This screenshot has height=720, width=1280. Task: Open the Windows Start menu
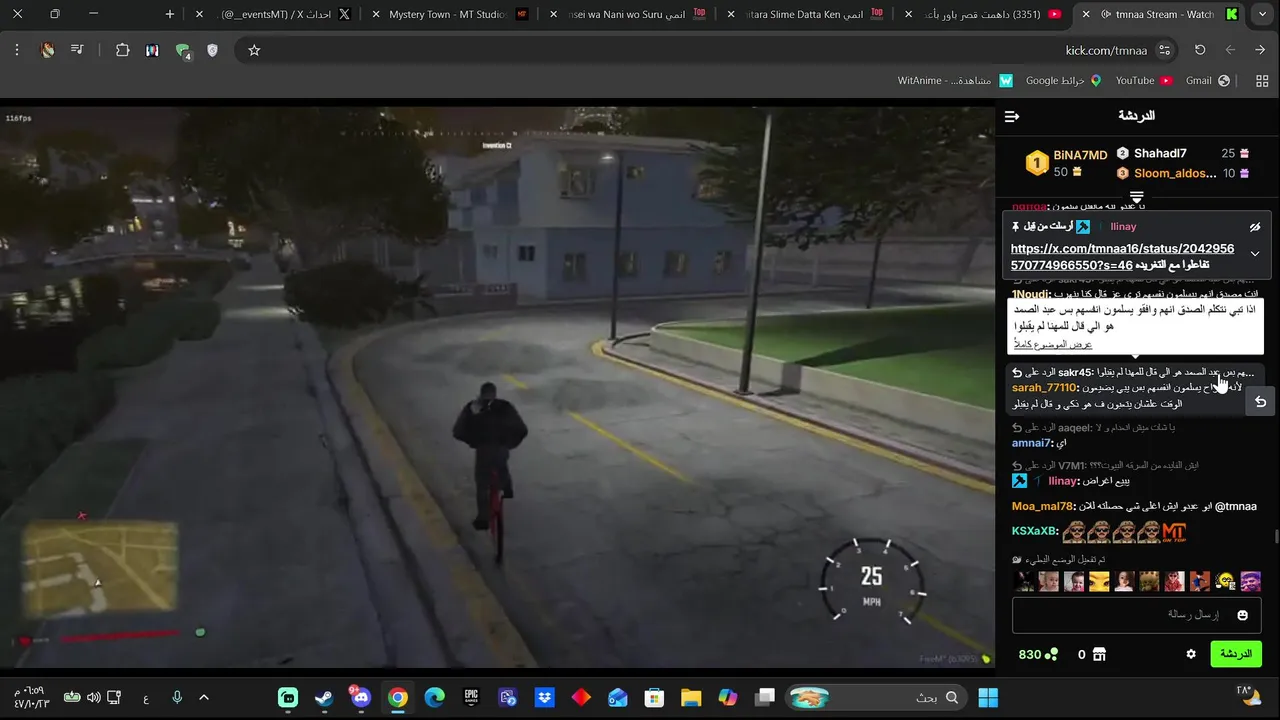[x=988, y=697]
